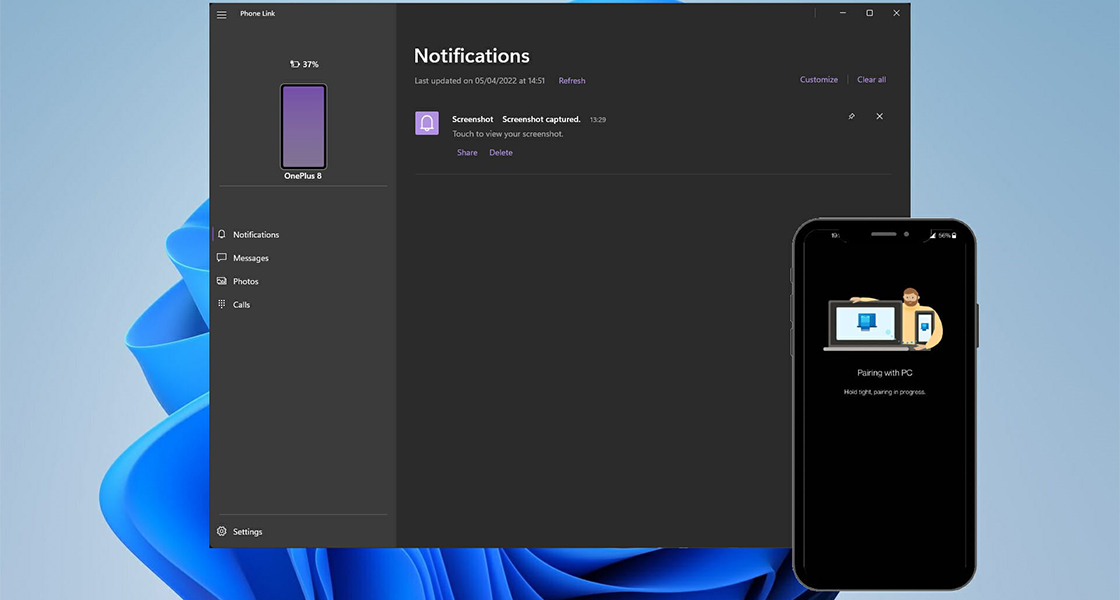Click the OnePlus 8 phone thumbnail
Viewport: 1120px width, 600px height.
[304, 126]
